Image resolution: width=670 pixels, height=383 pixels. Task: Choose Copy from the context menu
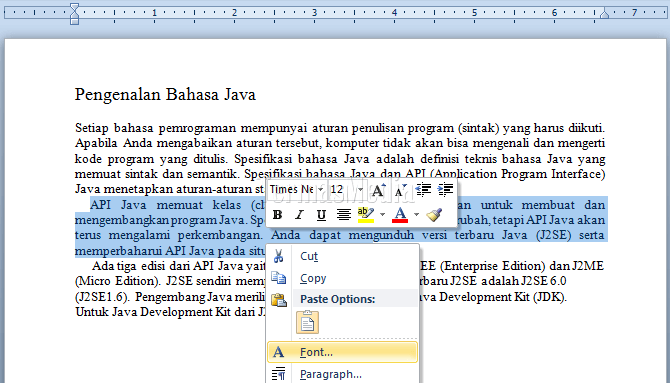tap(342, 278)
